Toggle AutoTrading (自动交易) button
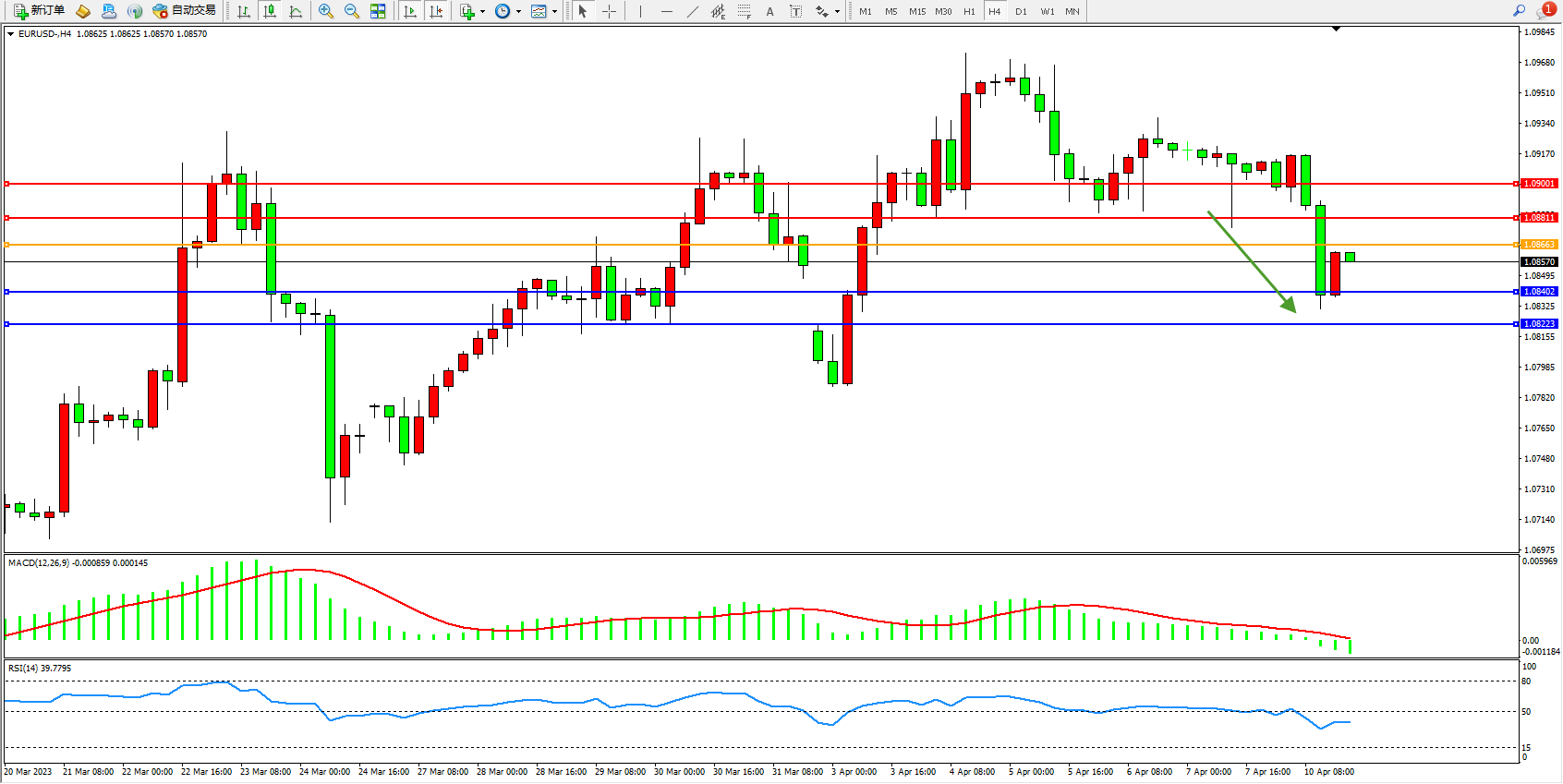Image resolution: width=1563 pixels, height=784 pixels. (184, 11)
